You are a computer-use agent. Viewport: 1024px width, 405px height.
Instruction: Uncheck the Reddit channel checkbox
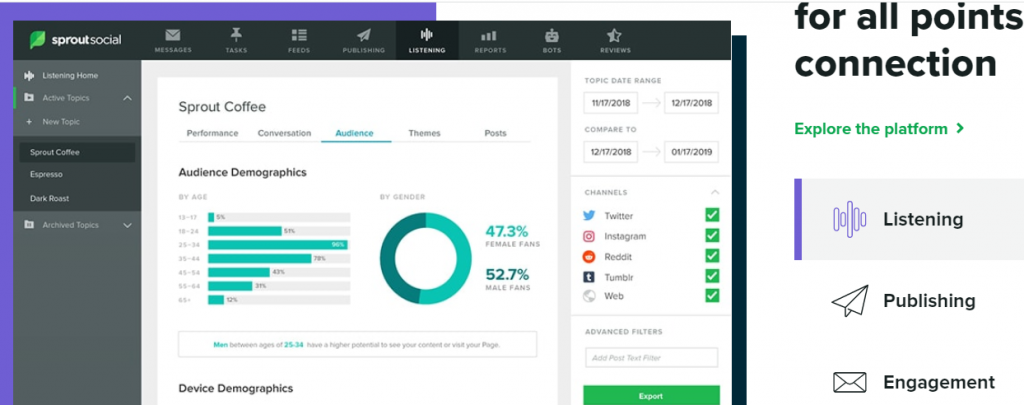(x=712, y=255)
